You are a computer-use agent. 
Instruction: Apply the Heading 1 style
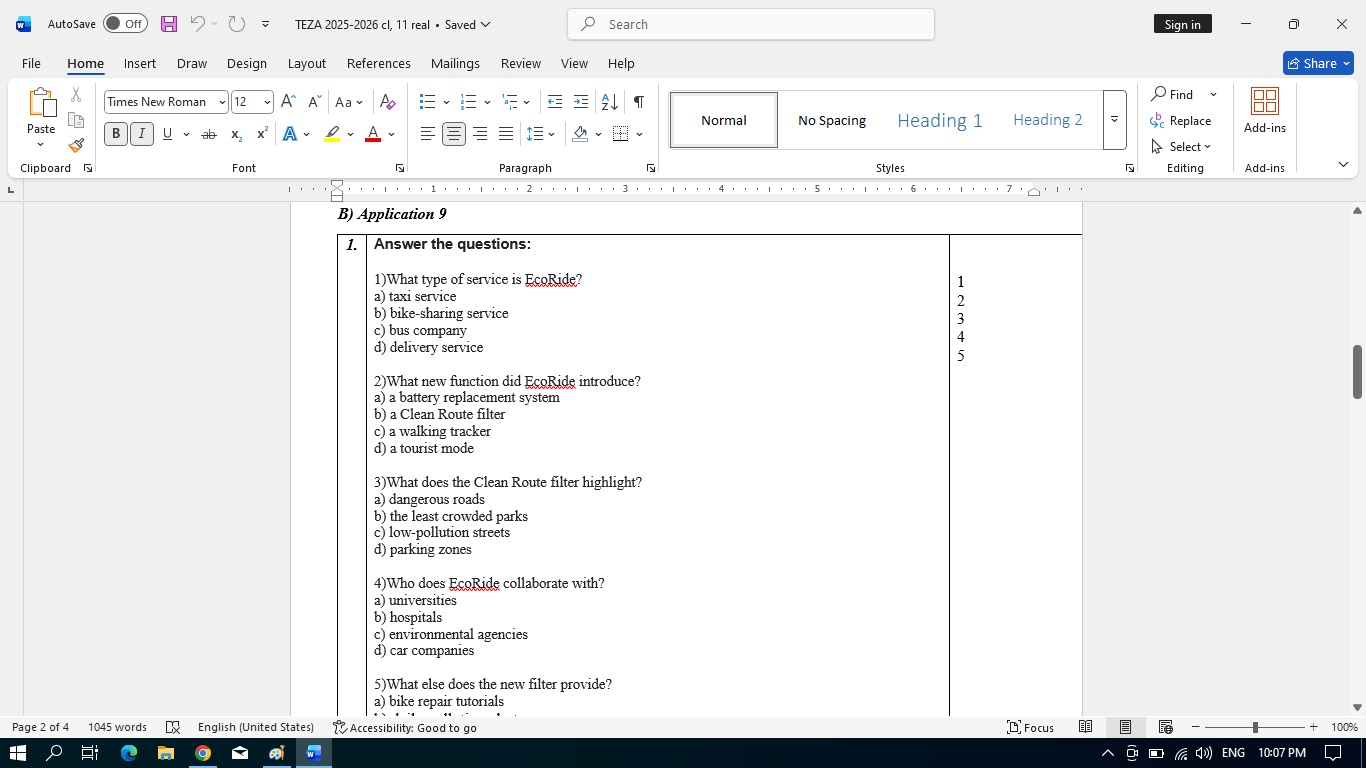(x=939, y=120)
